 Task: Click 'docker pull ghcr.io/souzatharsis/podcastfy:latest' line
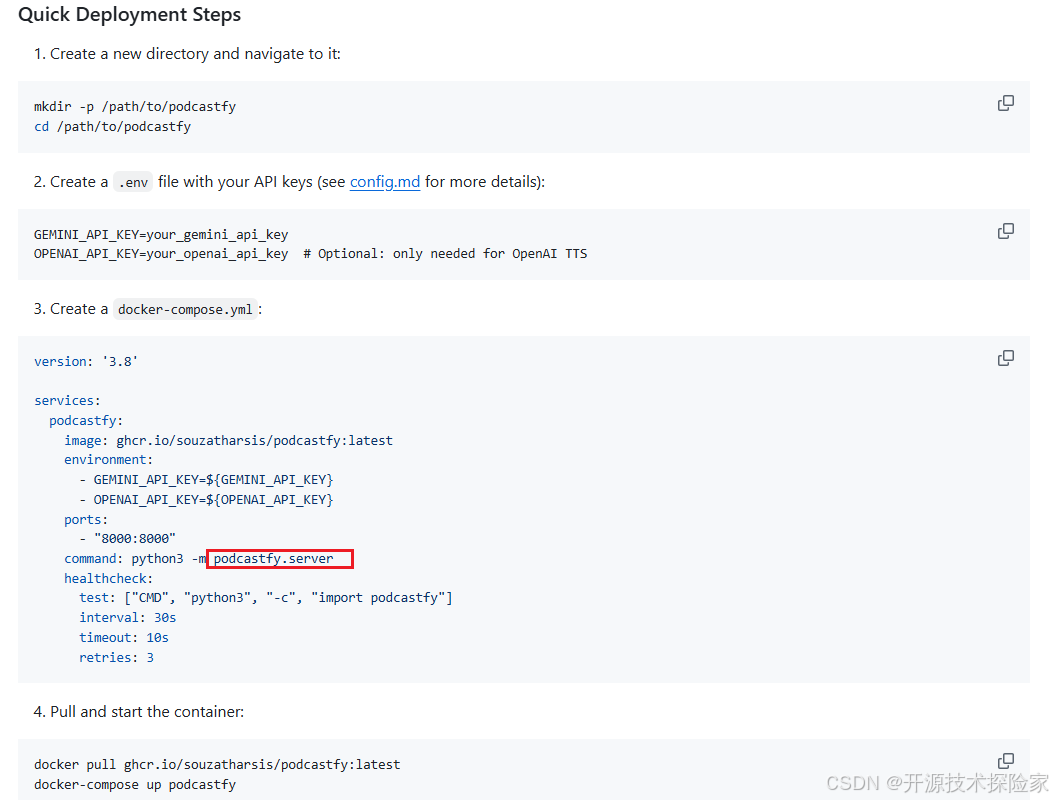point(217,765)
